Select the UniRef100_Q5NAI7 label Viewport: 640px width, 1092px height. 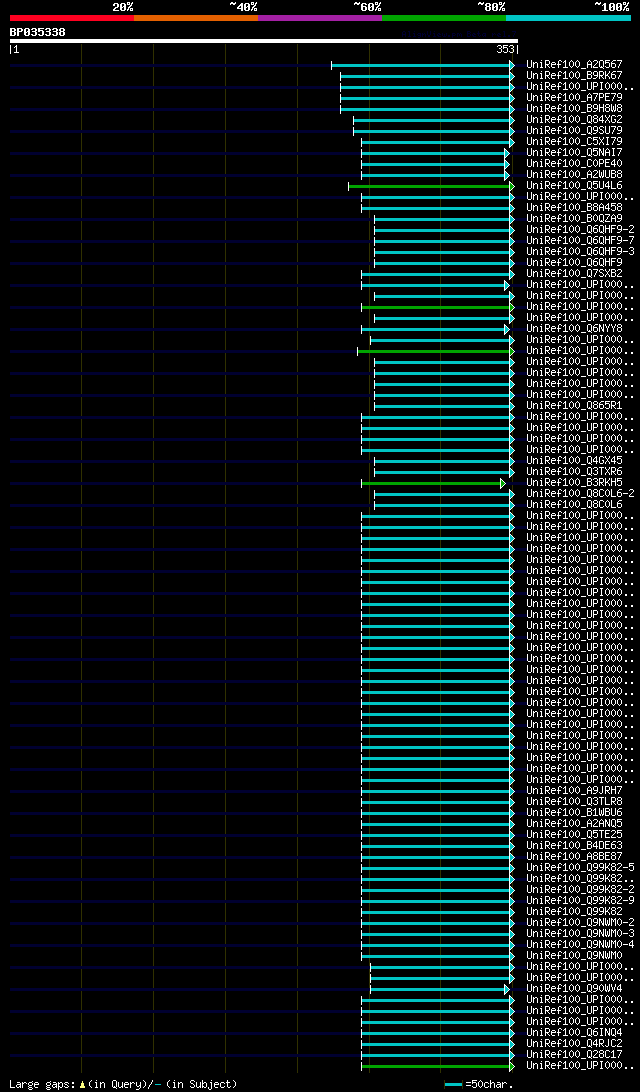[574, 153]
